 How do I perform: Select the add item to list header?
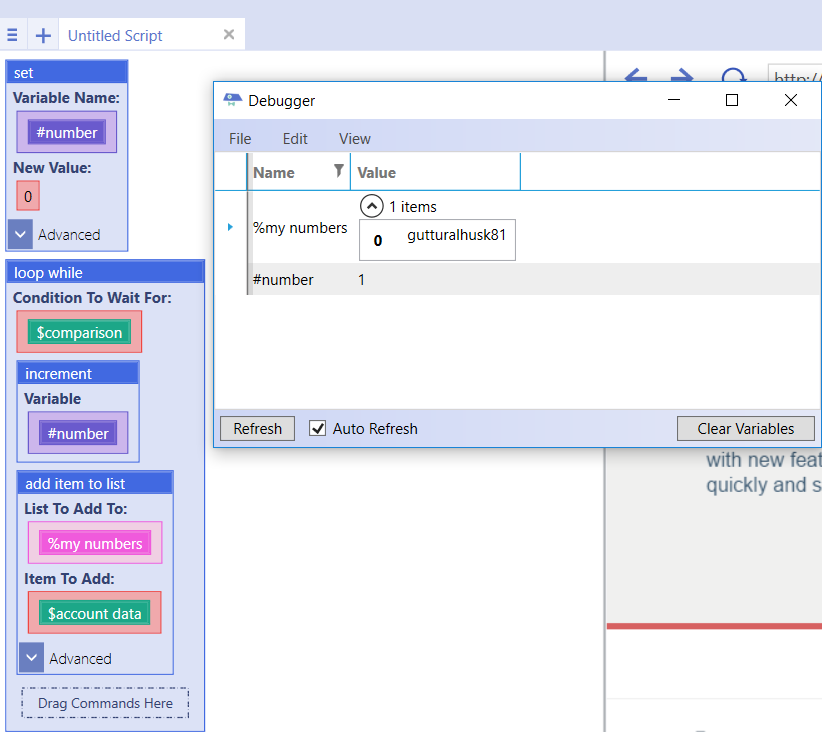click(95, 483)
